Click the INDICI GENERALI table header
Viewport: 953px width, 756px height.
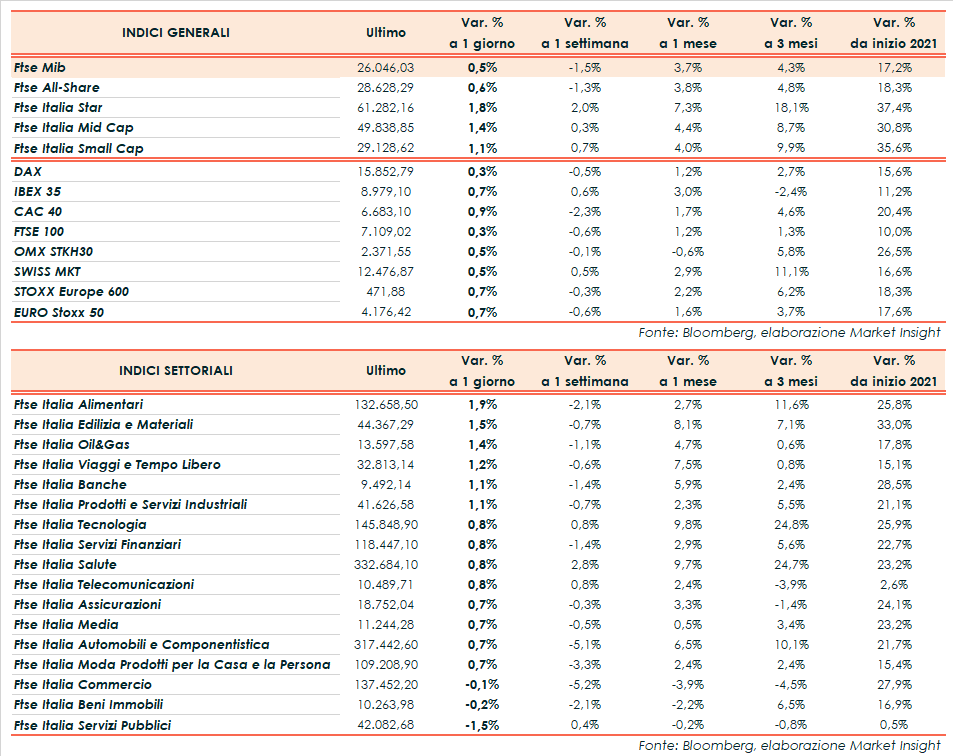(x=175, y=33)
